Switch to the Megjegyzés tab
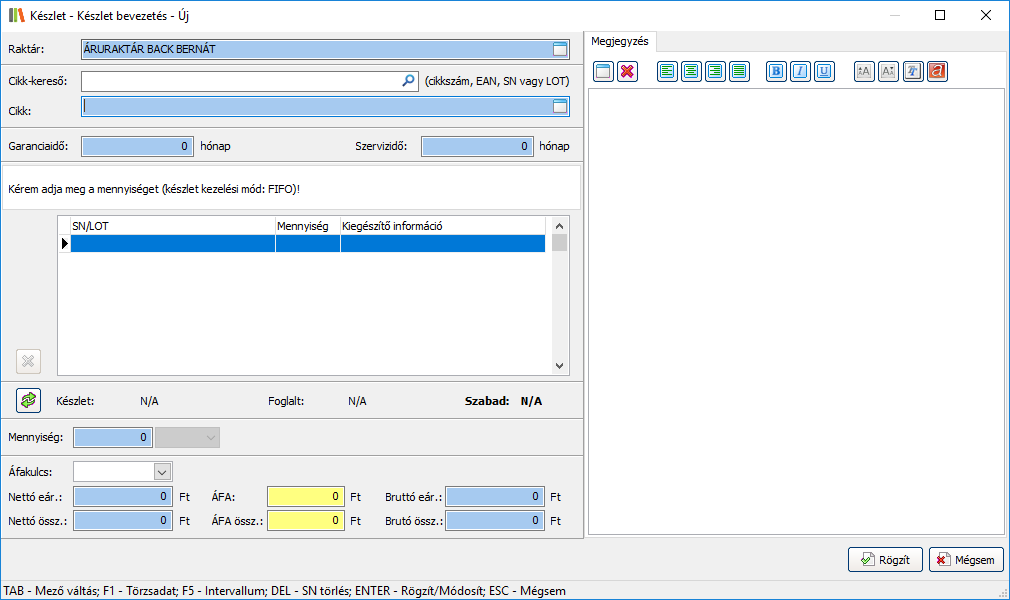The height and width of the screenshot is (600, 1010). [x=620, y=41]
